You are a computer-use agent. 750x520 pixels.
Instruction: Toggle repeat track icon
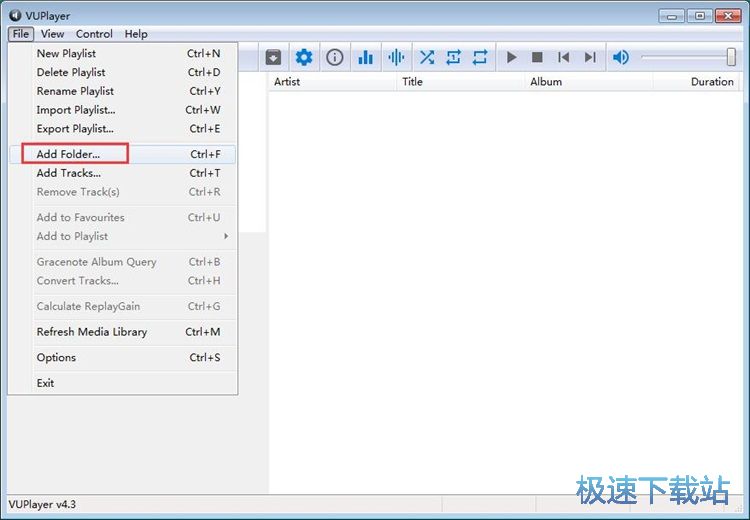(453, 57)
